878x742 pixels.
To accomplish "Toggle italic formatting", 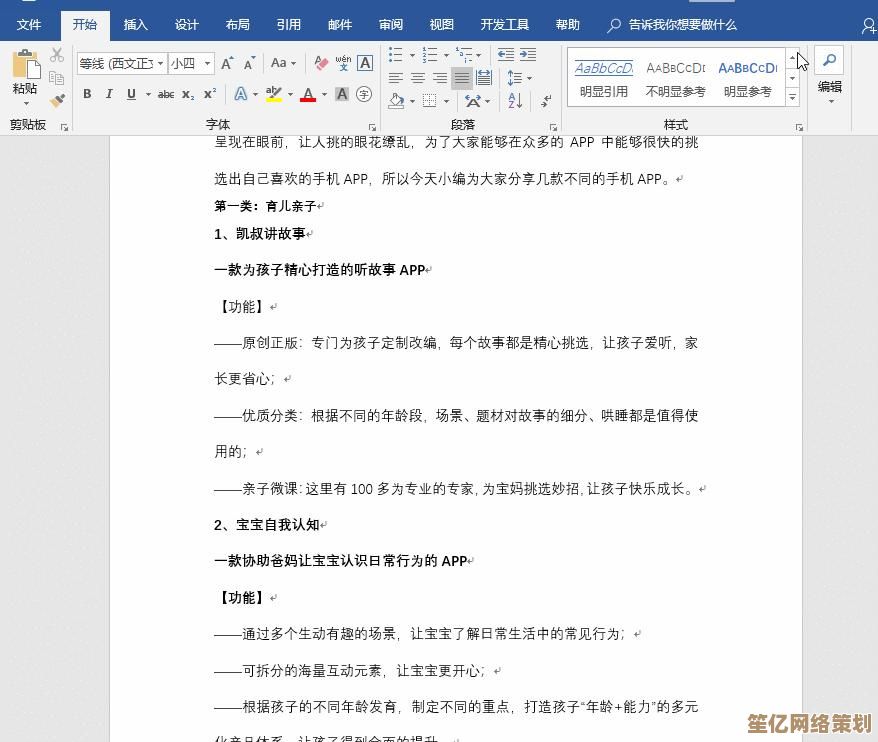I will pyautogui.click(x=109, y=94).
